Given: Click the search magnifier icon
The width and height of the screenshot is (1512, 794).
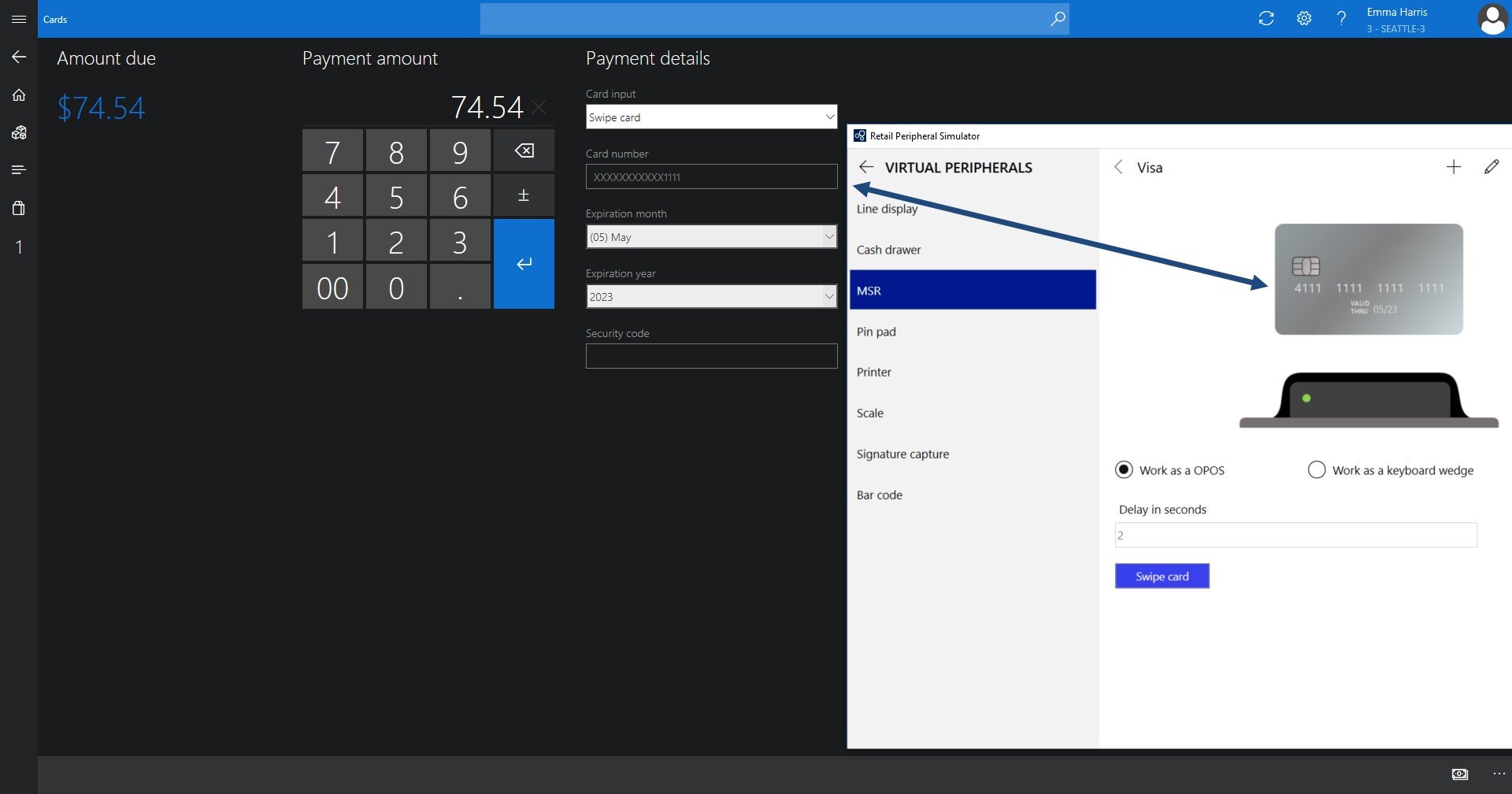Looking at the screenshot, I should point(1058,18).
